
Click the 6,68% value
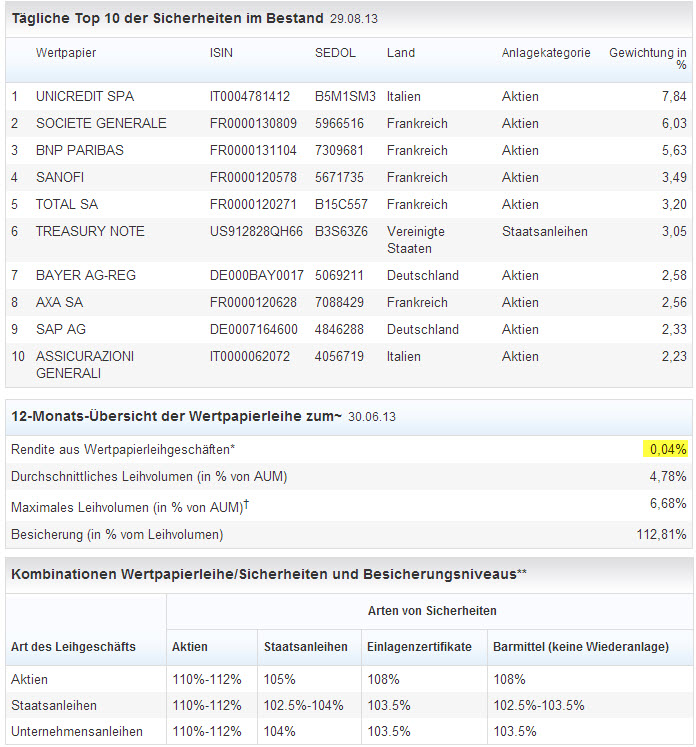(x=668, y=504)
